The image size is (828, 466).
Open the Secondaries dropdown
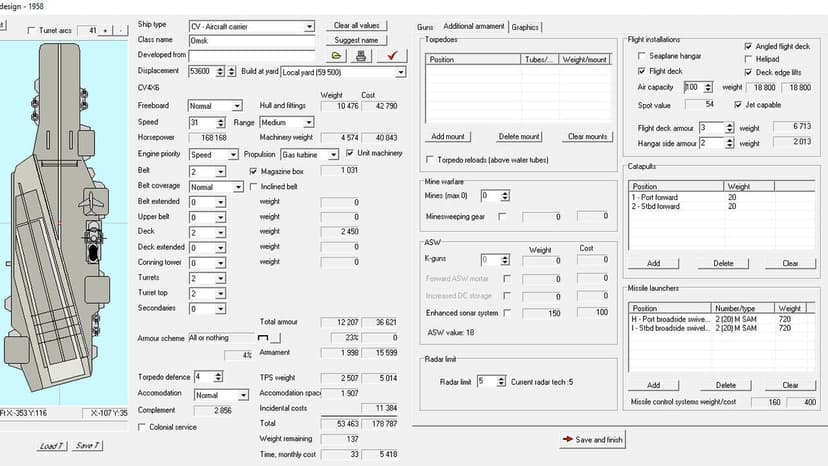pos(221,309)
